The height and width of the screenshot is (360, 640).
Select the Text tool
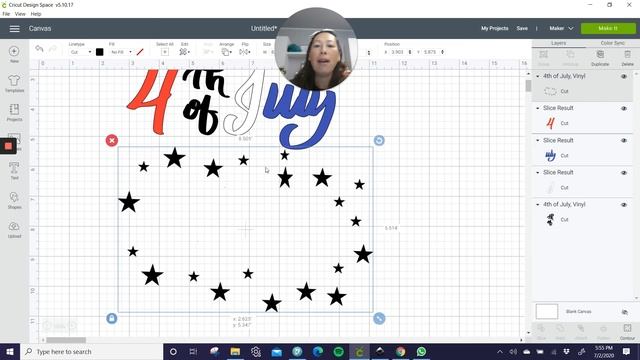[14, 168]
